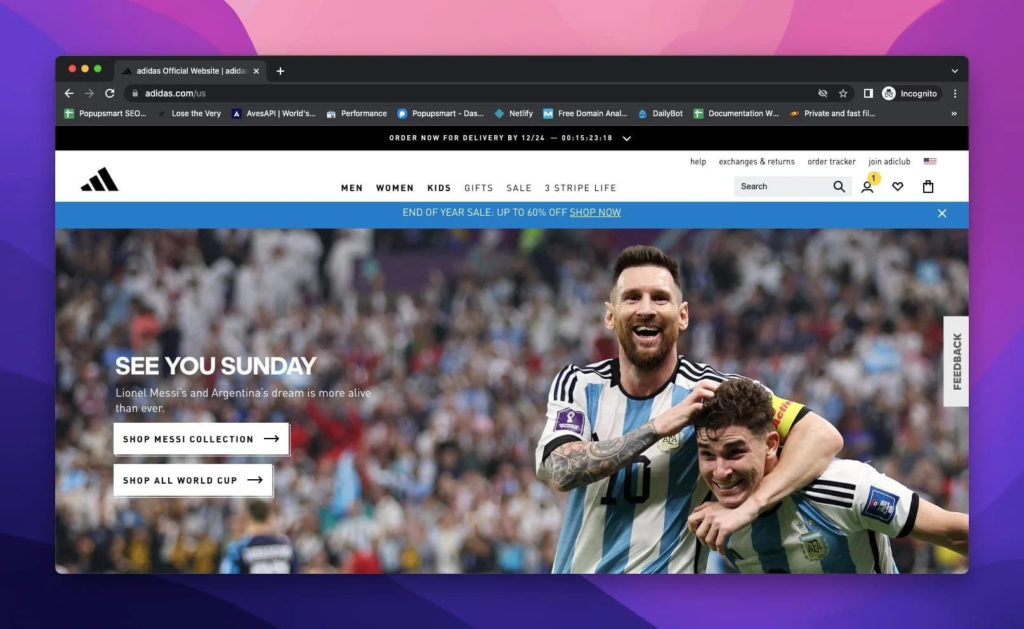Click the help link
Screen dimensions: 1024x629
[x=698, y=161]
